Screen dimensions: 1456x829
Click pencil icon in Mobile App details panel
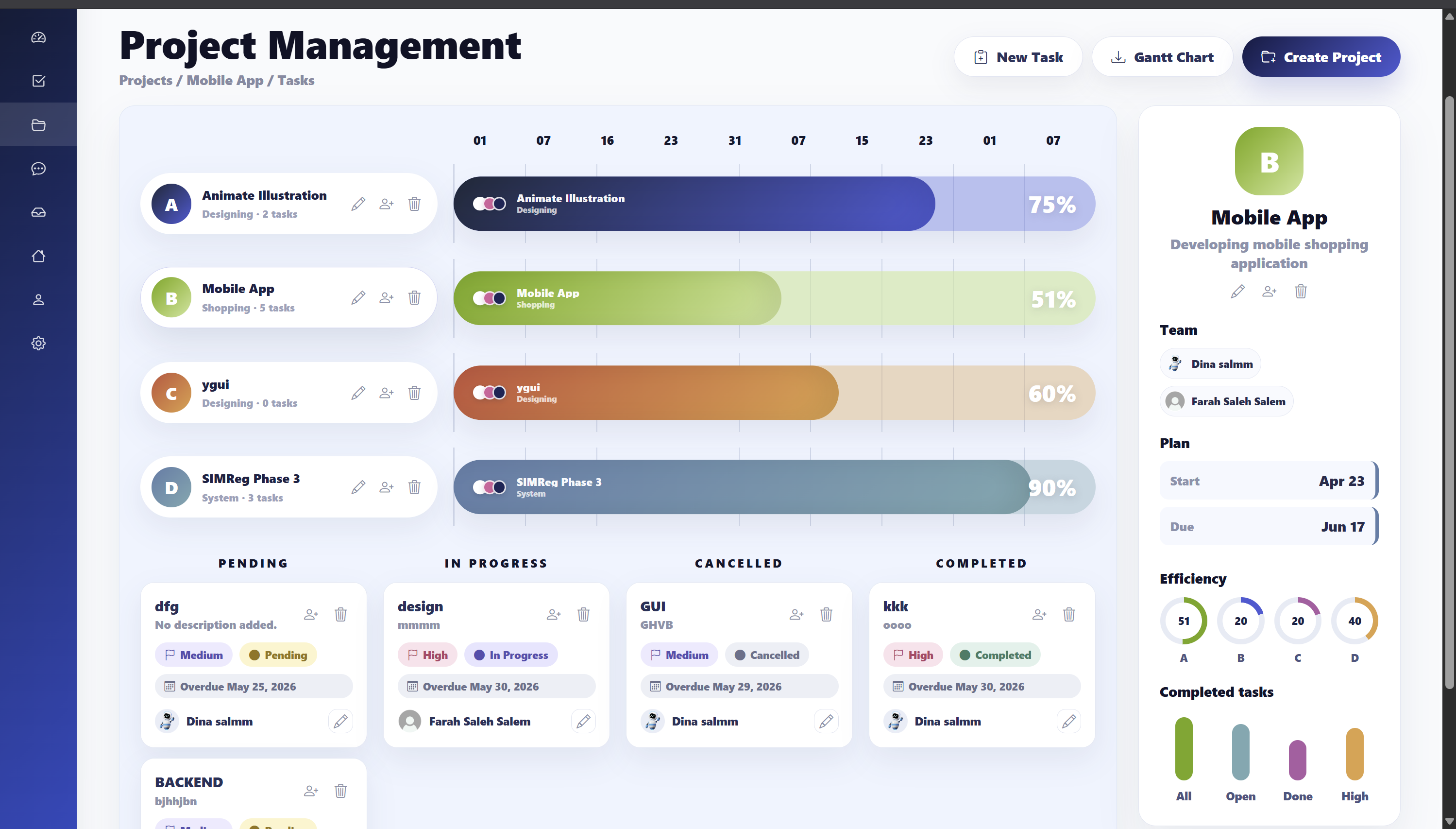[x=1237, y=292]
